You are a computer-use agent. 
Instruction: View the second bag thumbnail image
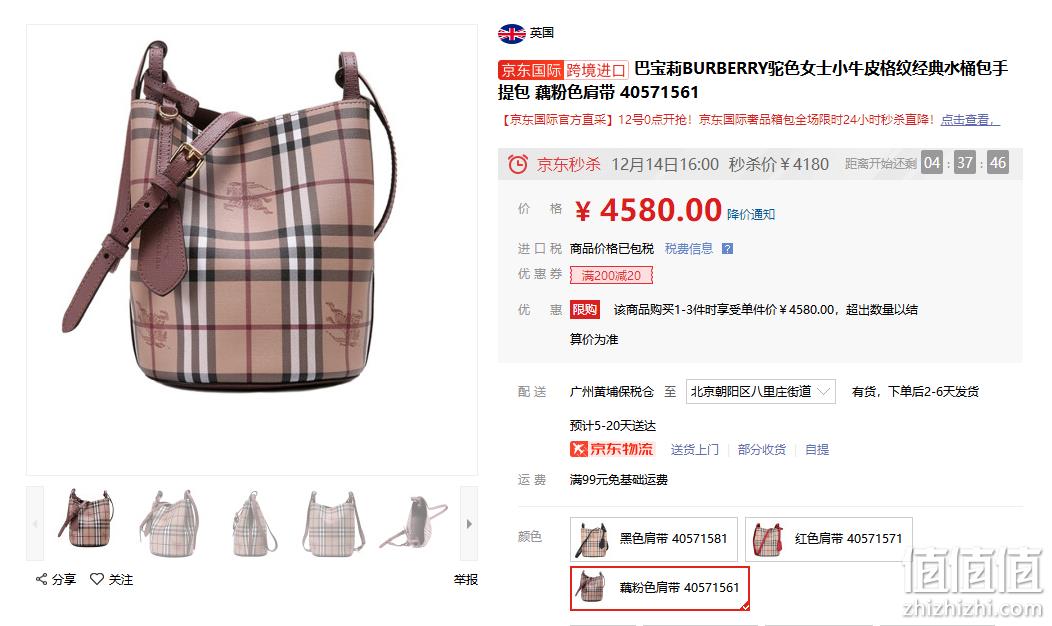pos(169,523)
